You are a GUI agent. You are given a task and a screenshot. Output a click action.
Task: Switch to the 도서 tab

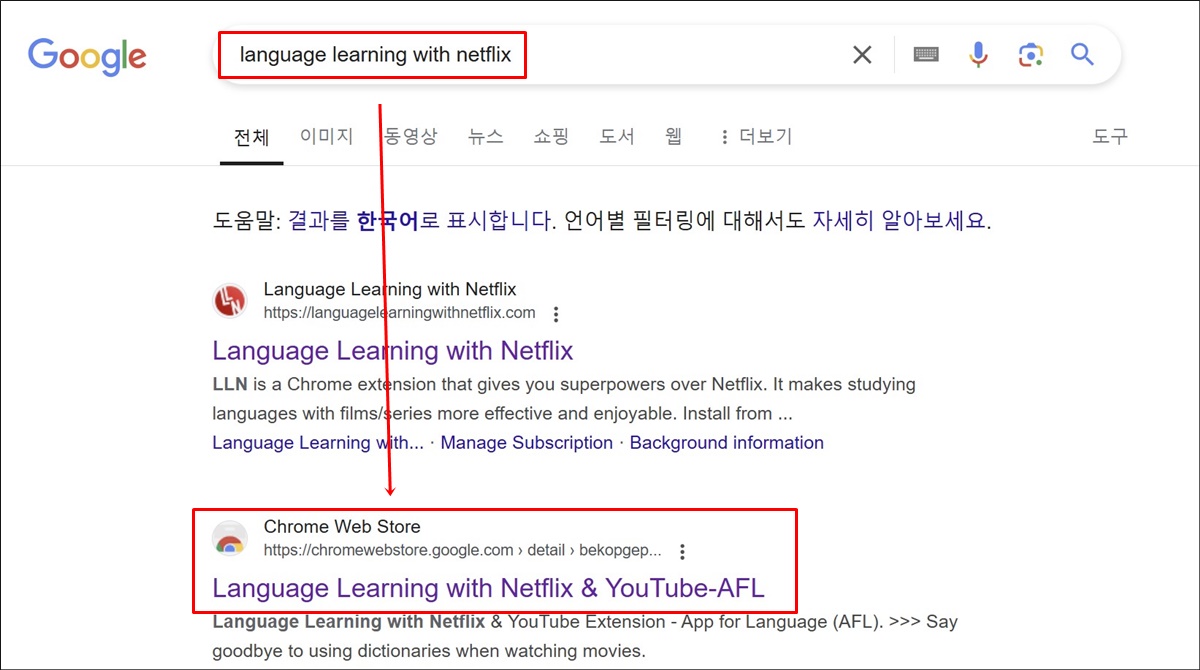(x=617, y=136)
